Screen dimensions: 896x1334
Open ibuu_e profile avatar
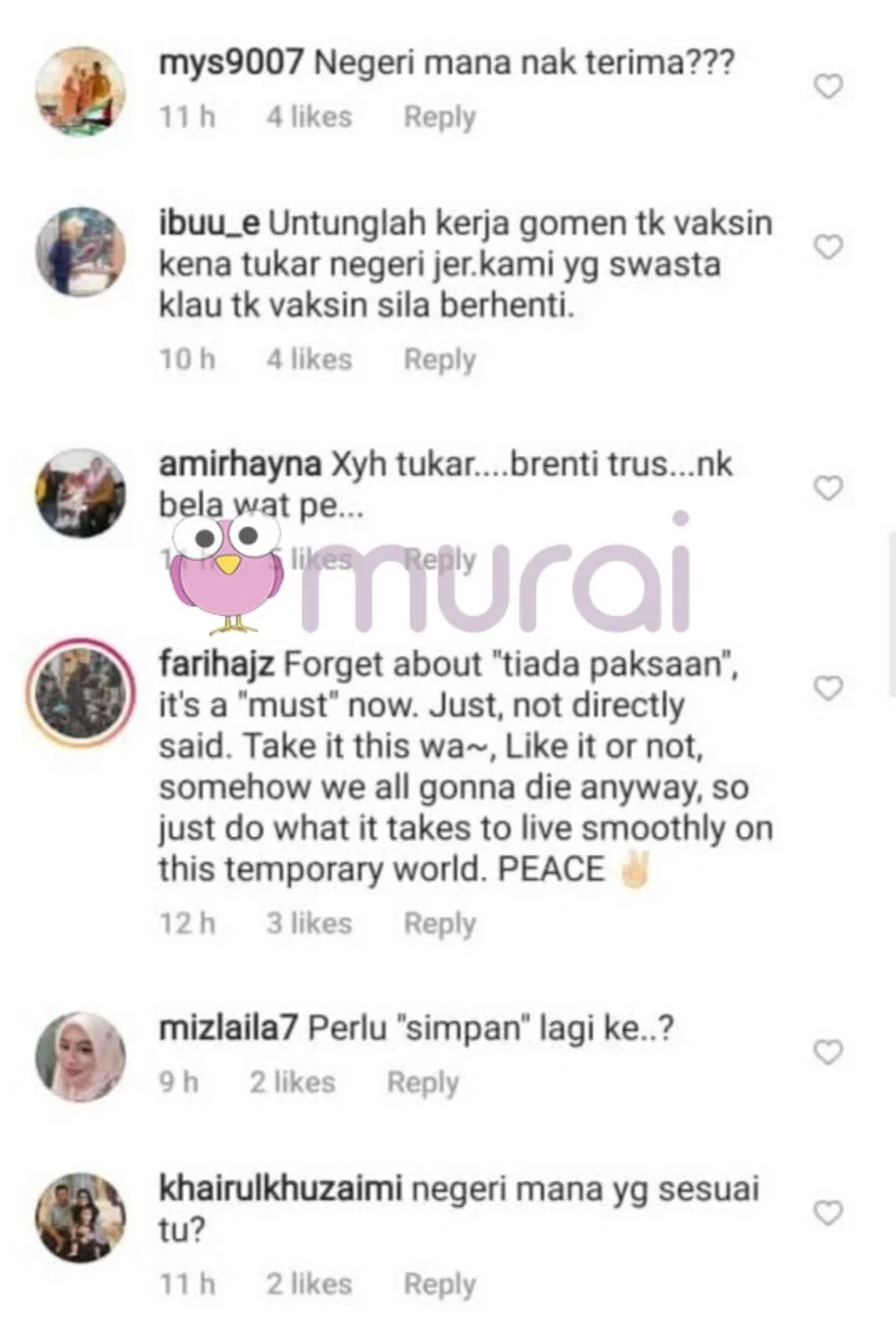(80, 251)
